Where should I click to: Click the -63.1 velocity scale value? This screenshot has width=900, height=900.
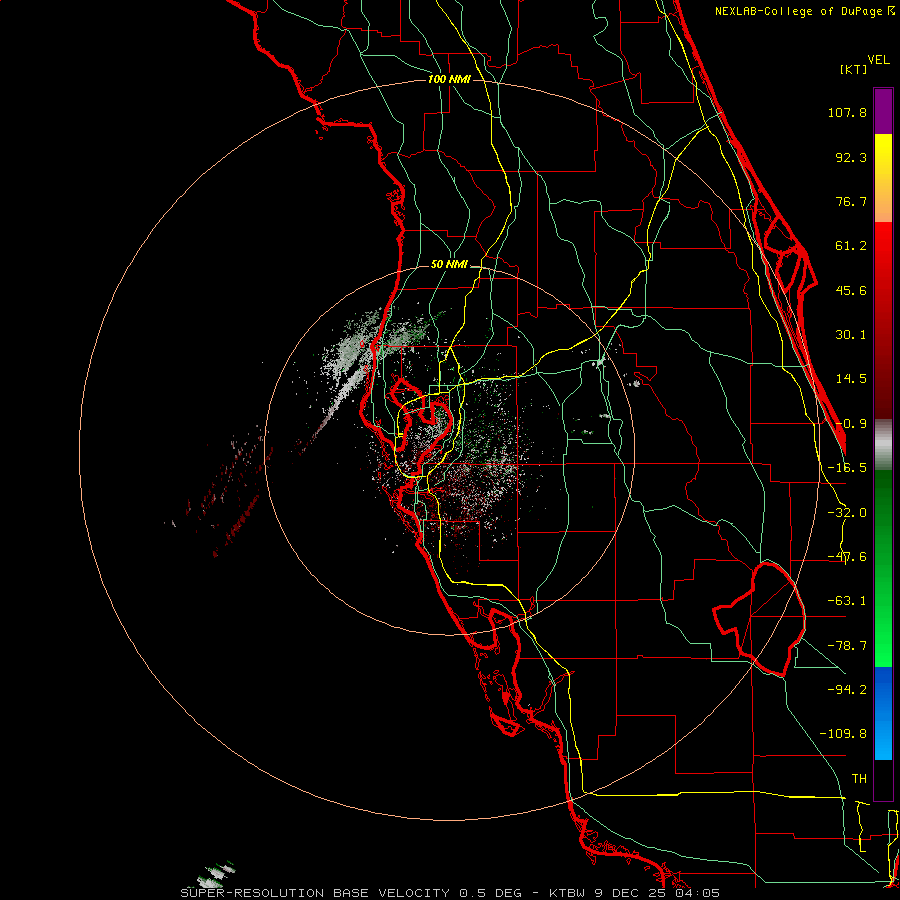click(847, 601)
